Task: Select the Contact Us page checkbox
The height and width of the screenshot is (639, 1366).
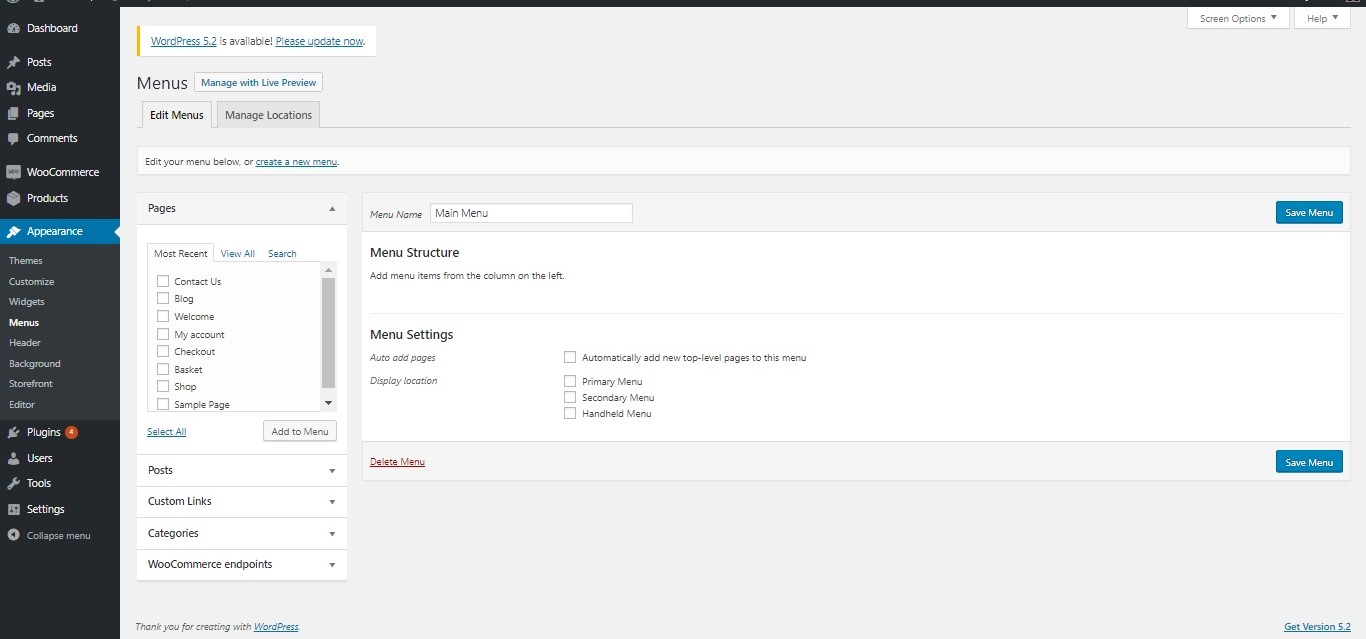Action: 163,281
